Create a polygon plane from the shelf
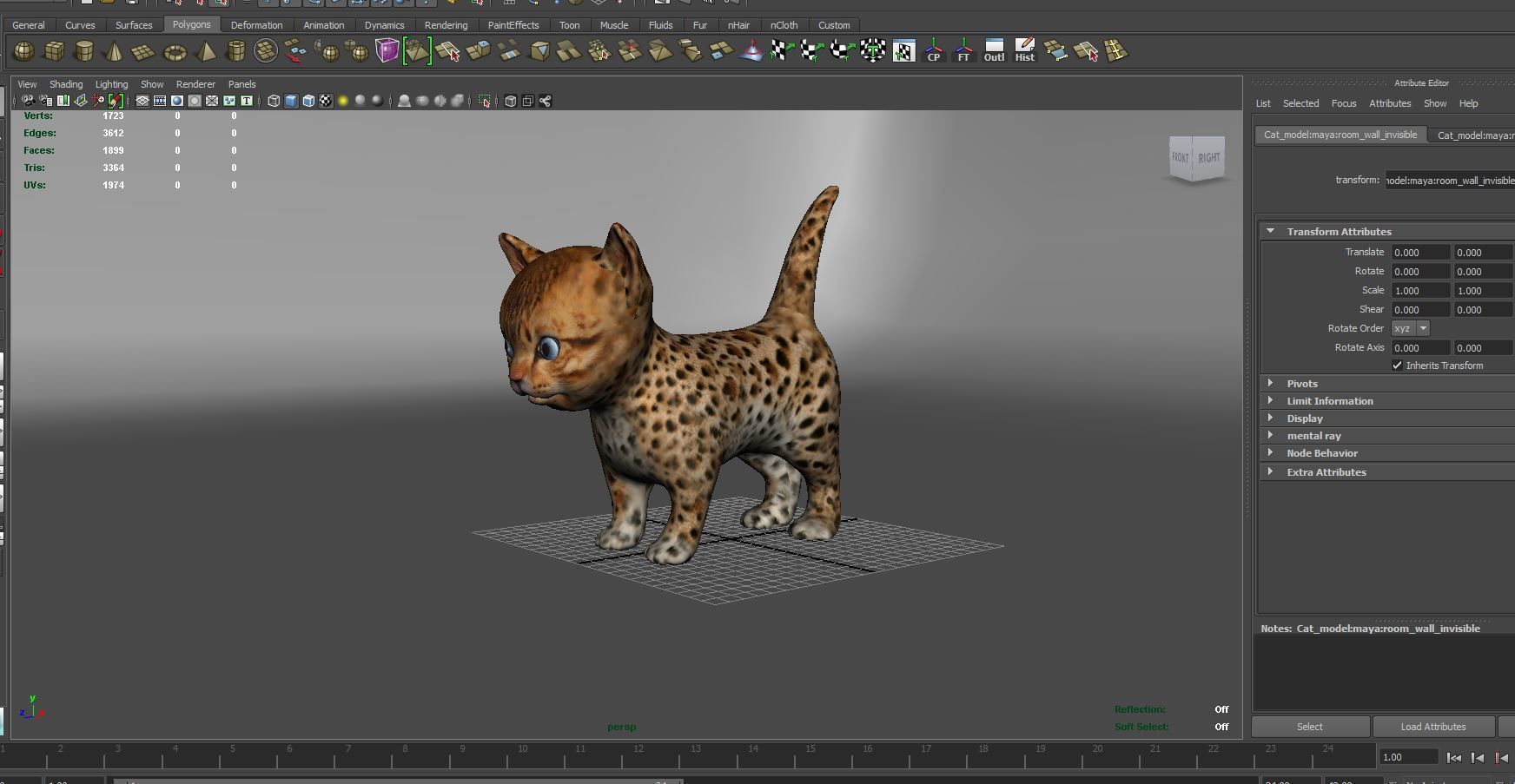The height and width of the screenshot is (784, 1515). pyautogui.click(x=143, y=51)
